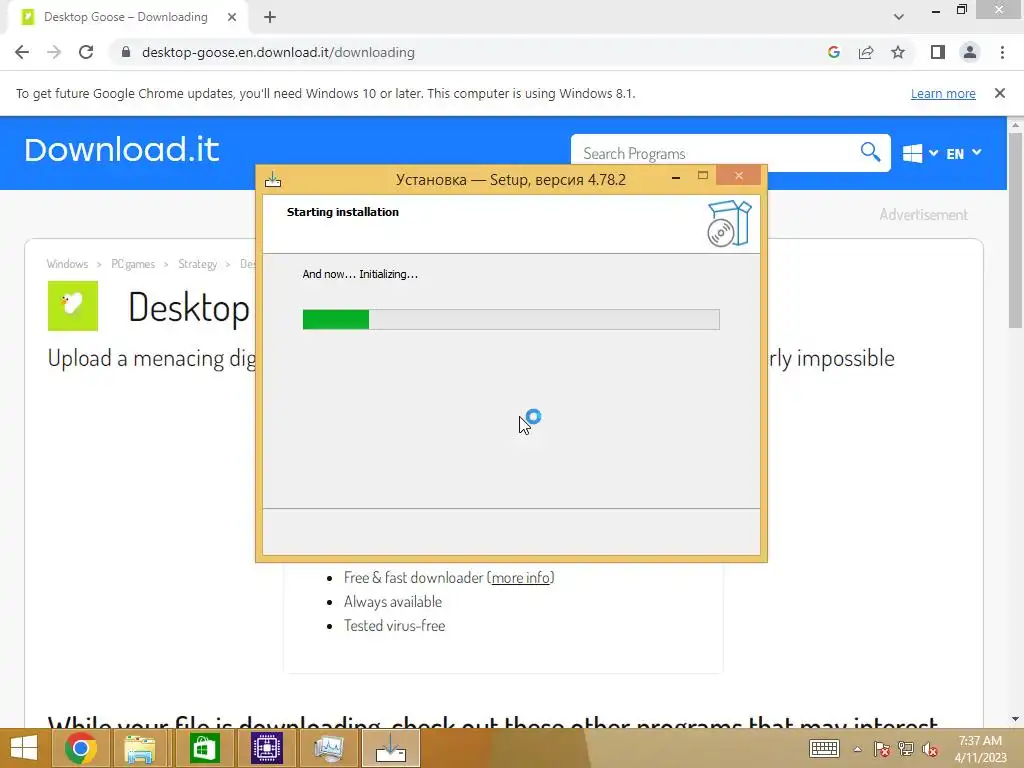Open Google search icon in address bar
This screenshot has height=768, width=1024.
tap(833, 52)
